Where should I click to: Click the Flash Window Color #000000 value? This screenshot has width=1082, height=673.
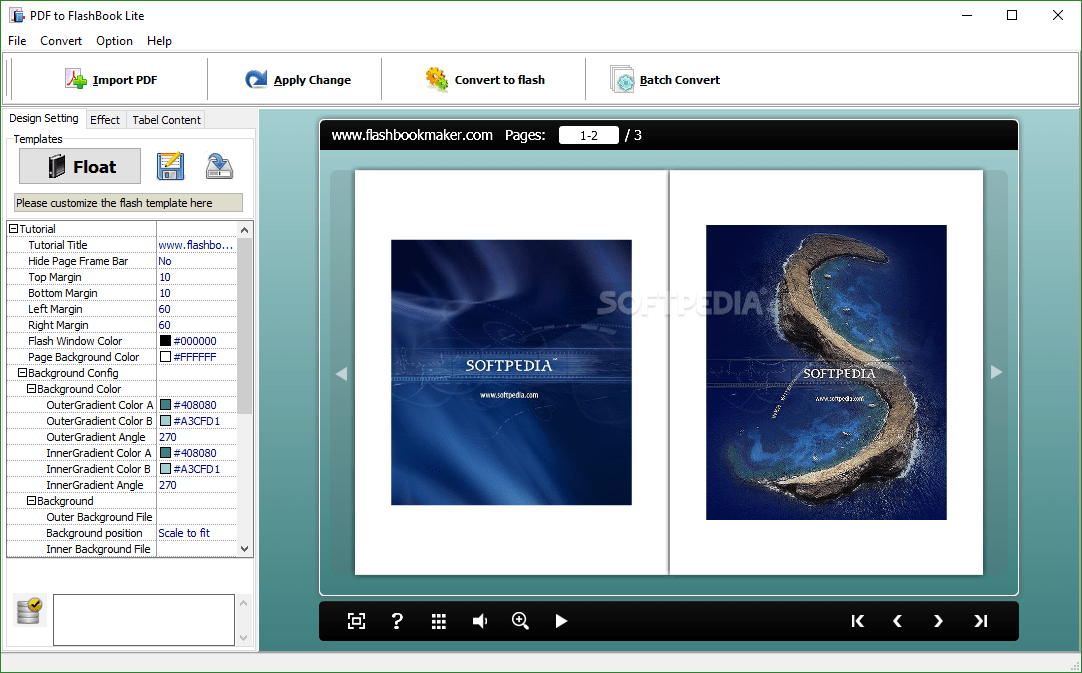pos(195,341)
